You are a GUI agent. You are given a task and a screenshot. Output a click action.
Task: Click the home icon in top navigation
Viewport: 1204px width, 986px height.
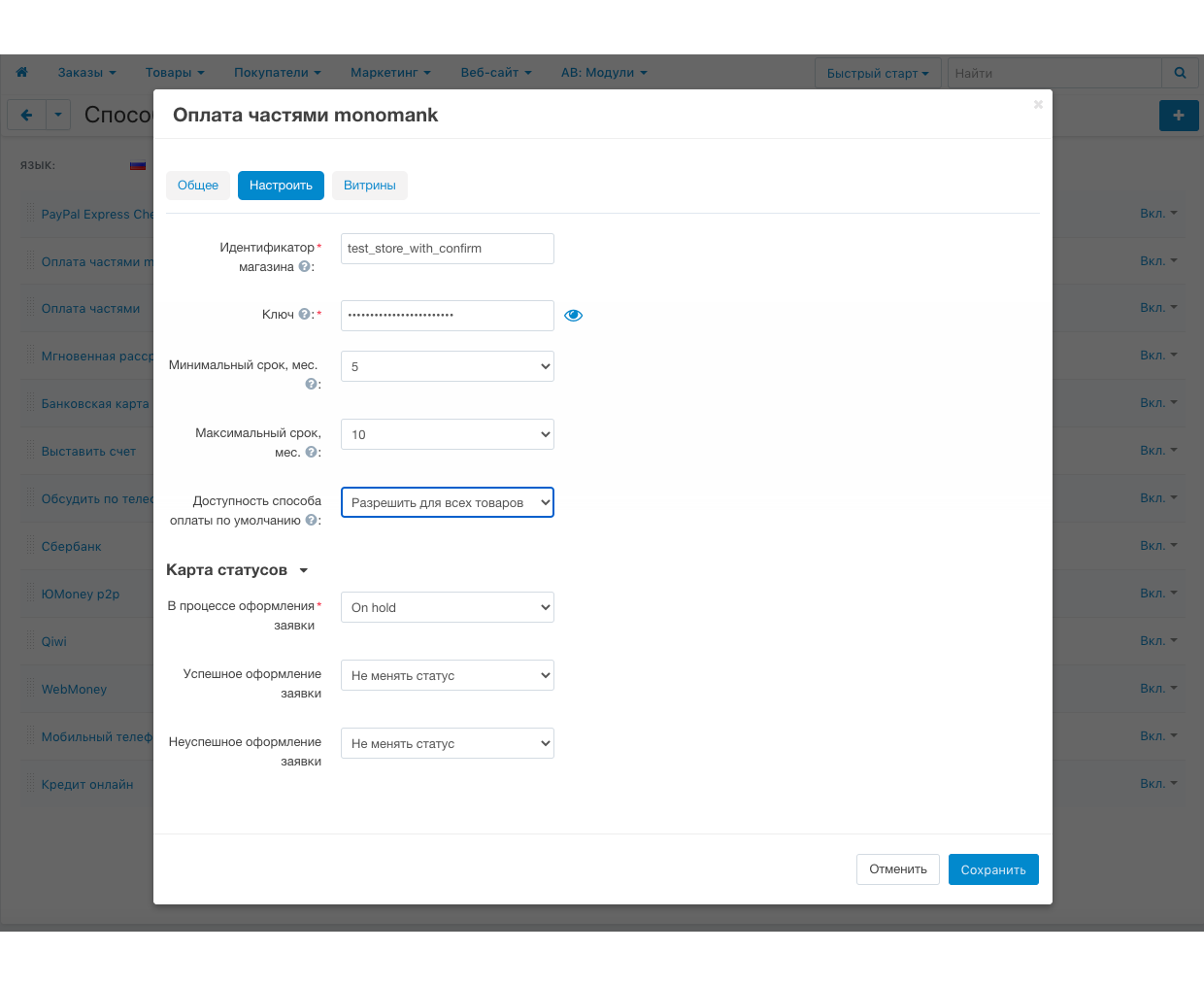click(21, 72)
